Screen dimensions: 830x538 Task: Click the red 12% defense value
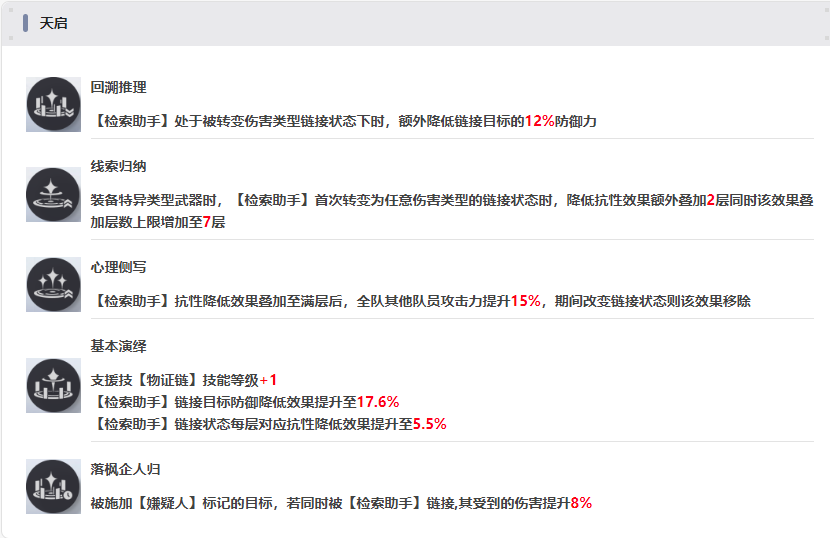pyautogui.click(x=539, y=121)
